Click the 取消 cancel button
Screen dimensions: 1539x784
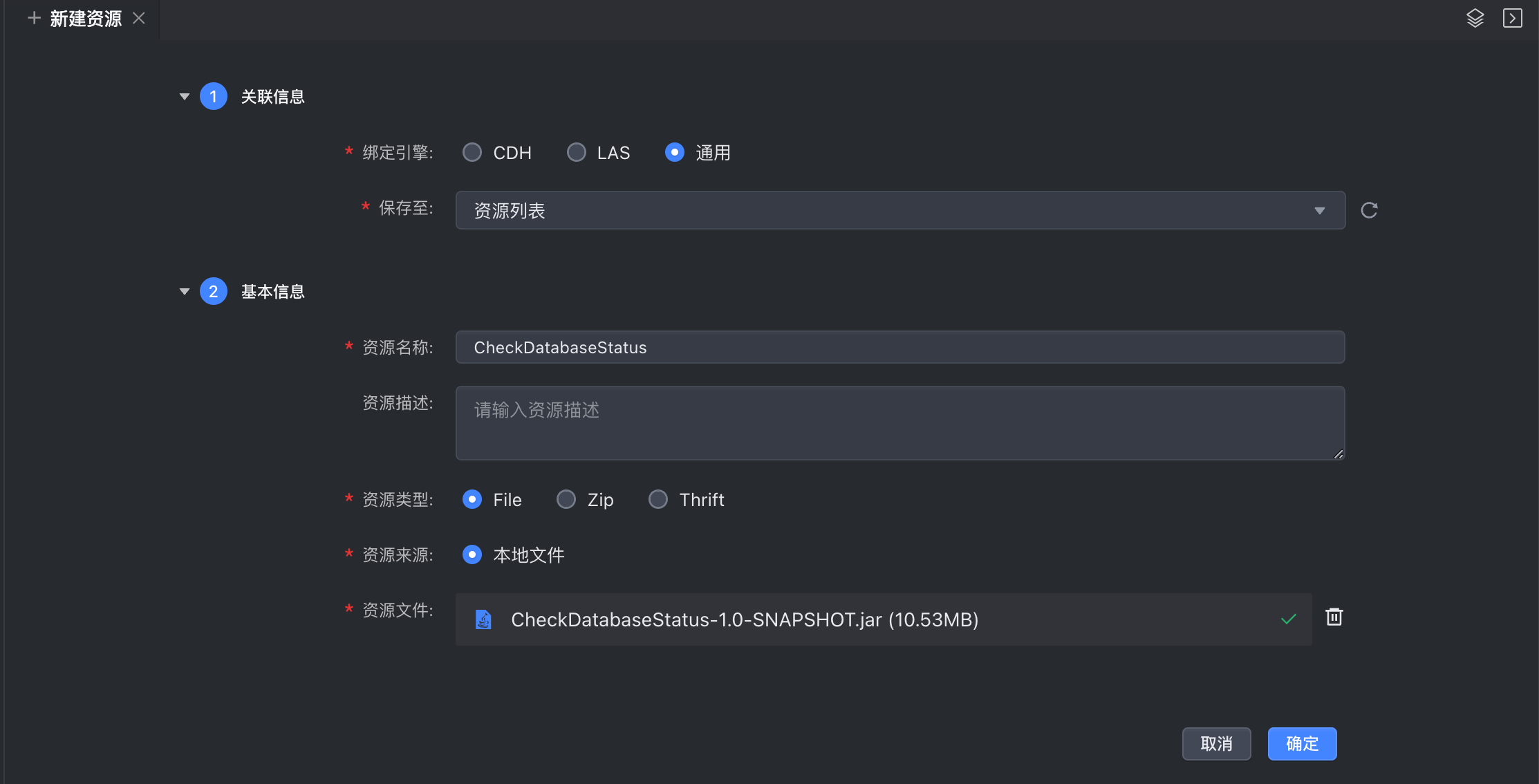(1216, 744)
